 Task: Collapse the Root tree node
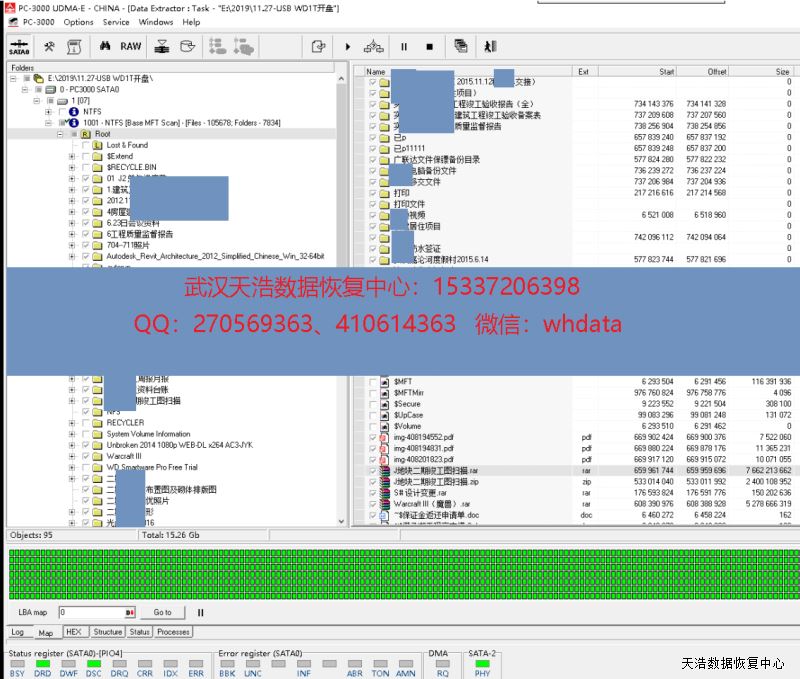click(x=60, y=134)
